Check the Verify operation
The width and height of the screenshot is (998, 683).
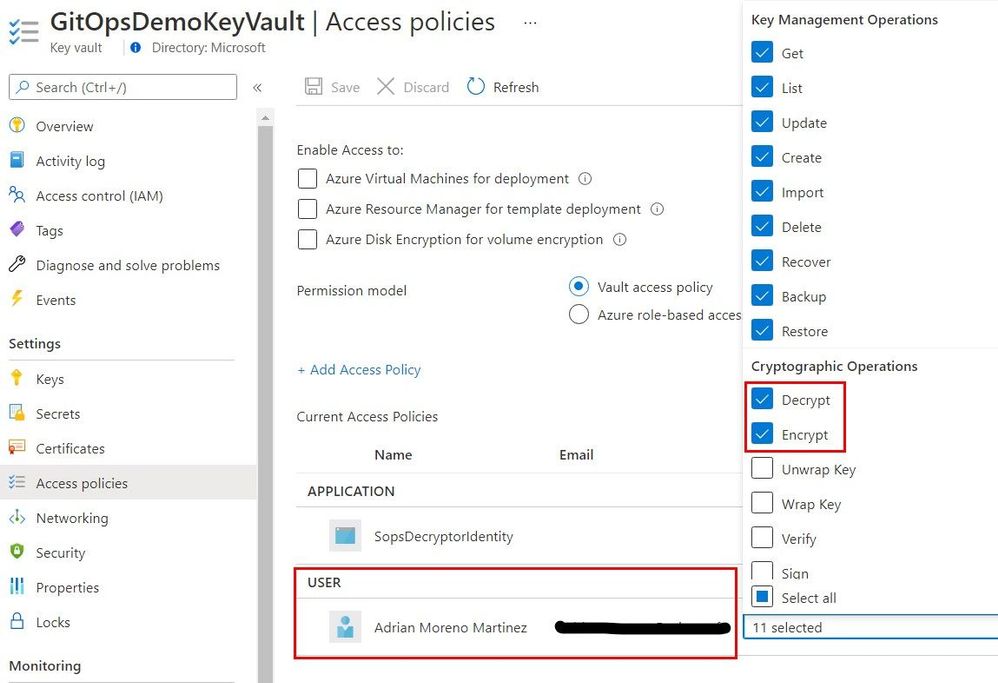pyautogui.click(x=762, y=538)
